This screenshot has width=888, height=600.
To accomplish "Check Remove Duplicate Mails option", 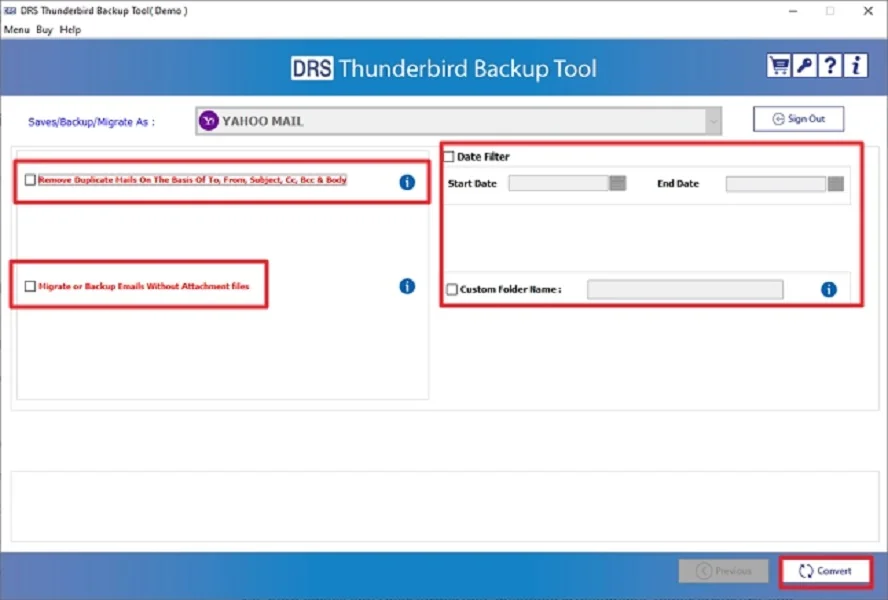I will point(30,180).
